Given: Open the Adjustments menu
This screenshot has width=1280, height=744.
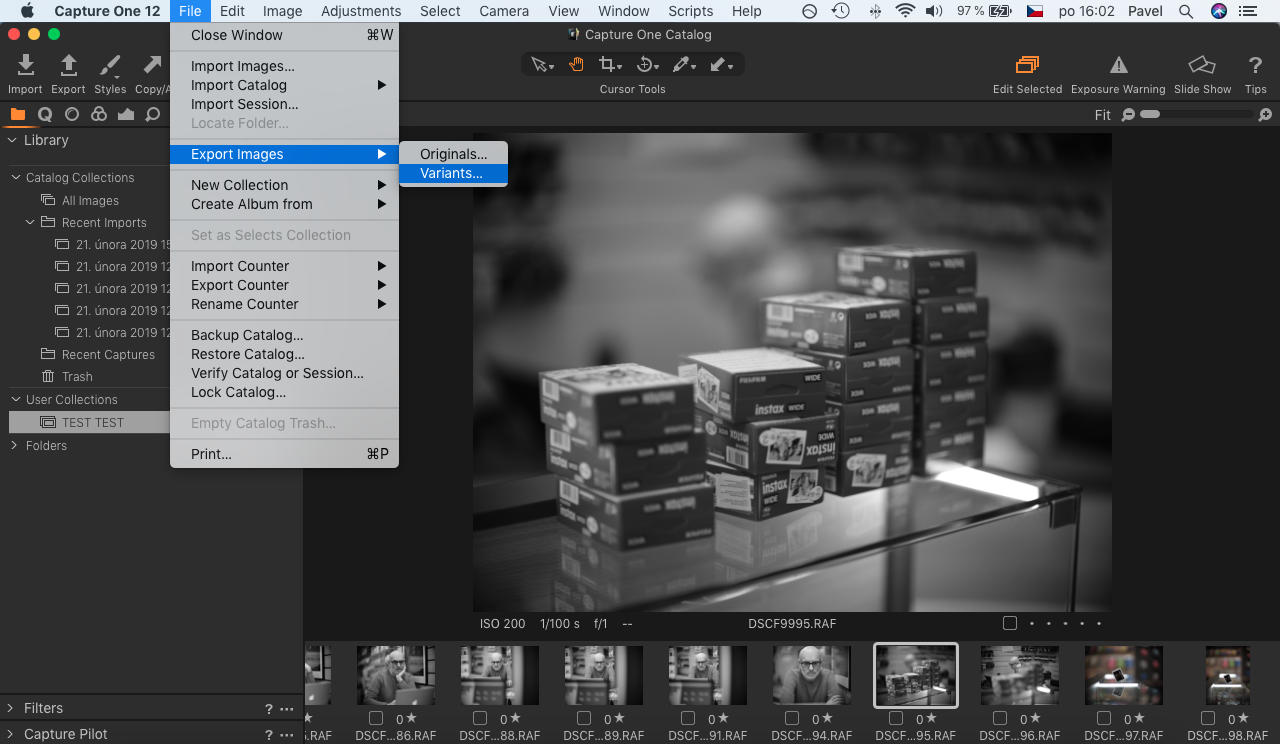Looking at the screenshot, I should 361,11.
